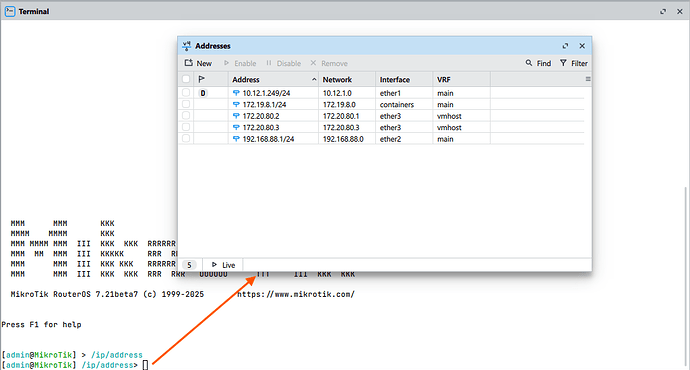The width and height of the screenshot is (690, 370).
Task: Click the Terminal window icon
Action: tap(10, 11)
